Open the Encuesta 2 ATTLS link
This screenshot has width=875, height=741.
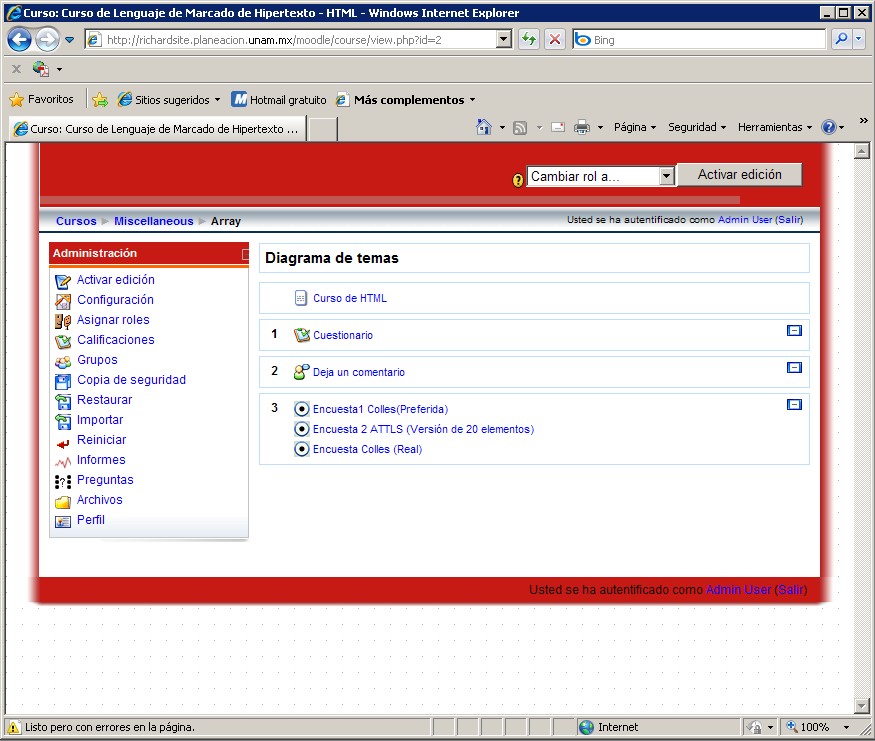pyautogui.click(x=423, y=430)
